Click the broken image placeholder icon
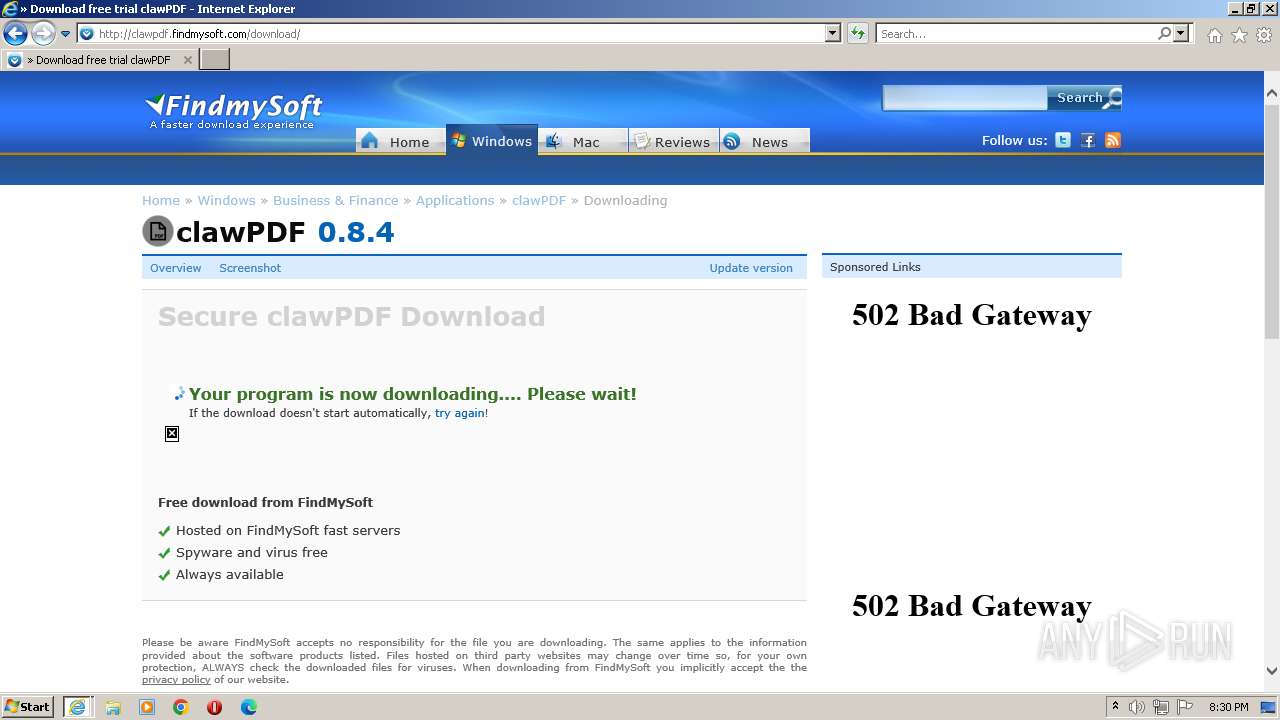The height and width of the screenshot is (720, 1280). [172, 433]
